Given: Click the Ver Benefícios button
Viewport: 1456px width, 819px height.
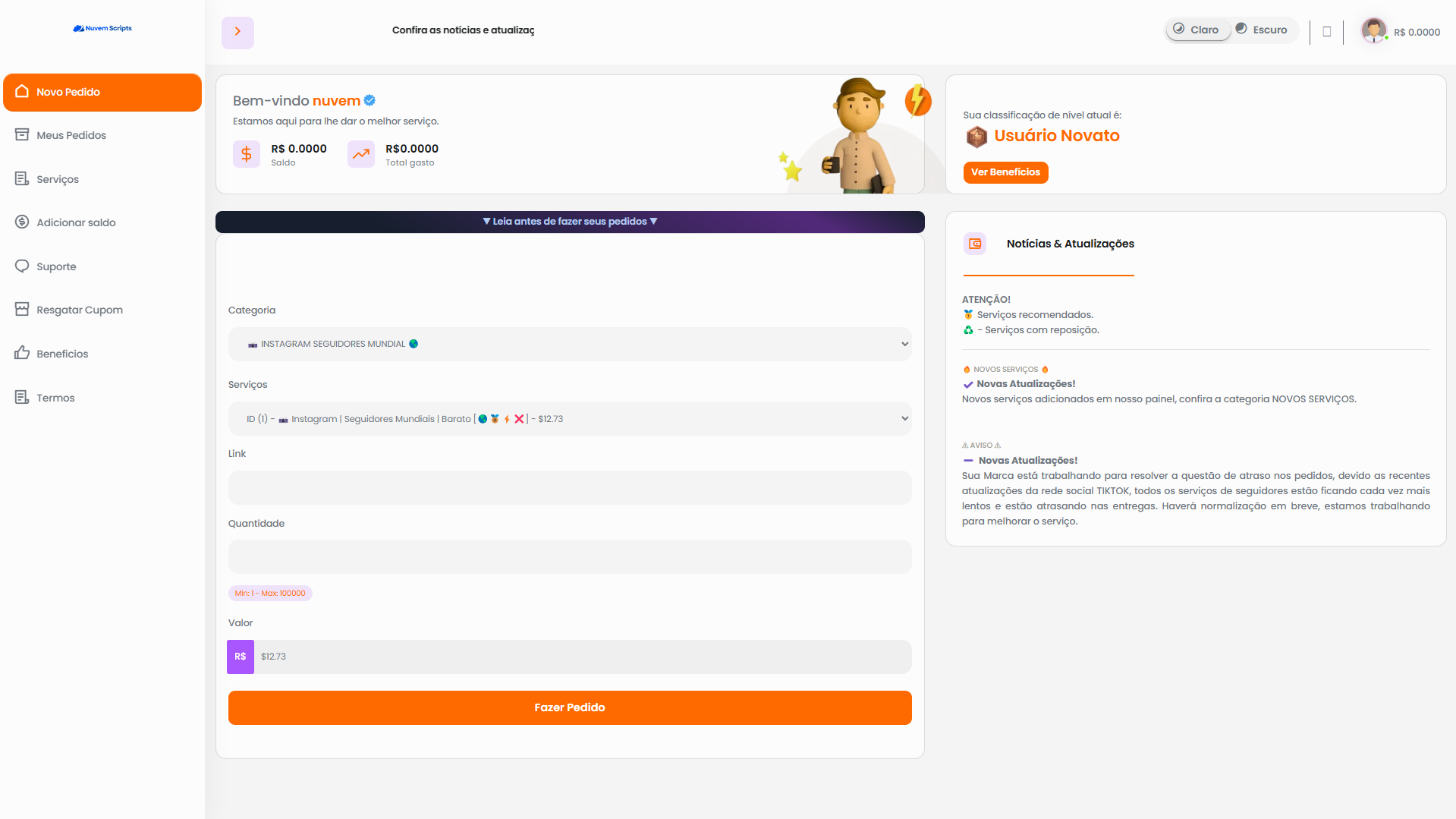Looking at the screenshot, I should pyautogui.click(x=1005, y=172).
